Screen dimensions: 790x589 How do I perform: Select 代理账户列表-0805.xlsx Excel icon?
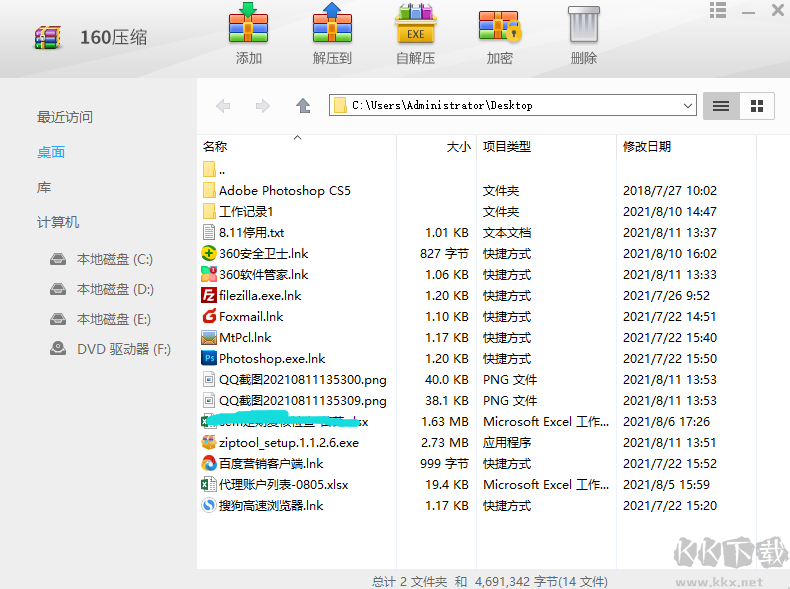point(209,485)
